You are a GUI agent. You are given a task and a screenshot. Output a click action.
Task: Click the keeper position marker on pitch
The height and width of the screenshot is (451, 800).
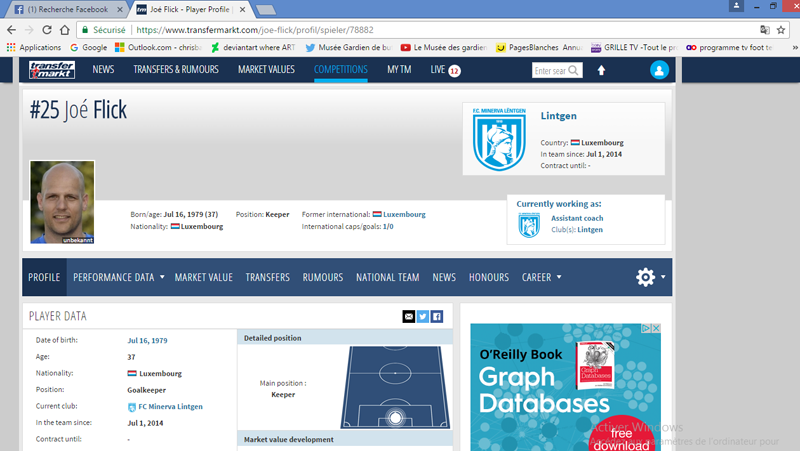pyautogui.click(x=395, y=418)
